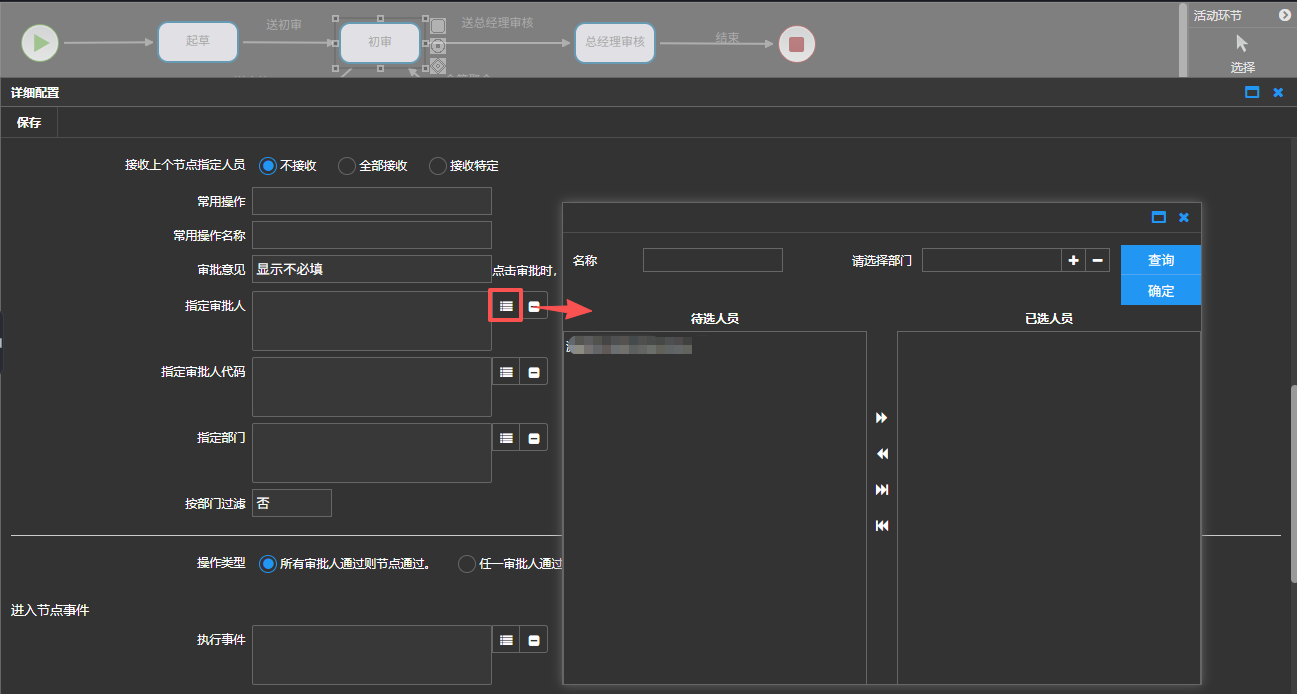Viewport: 1297px width, 694px height.
Task: Confirm selection with the 确定 button
Action: point(1160,291)
